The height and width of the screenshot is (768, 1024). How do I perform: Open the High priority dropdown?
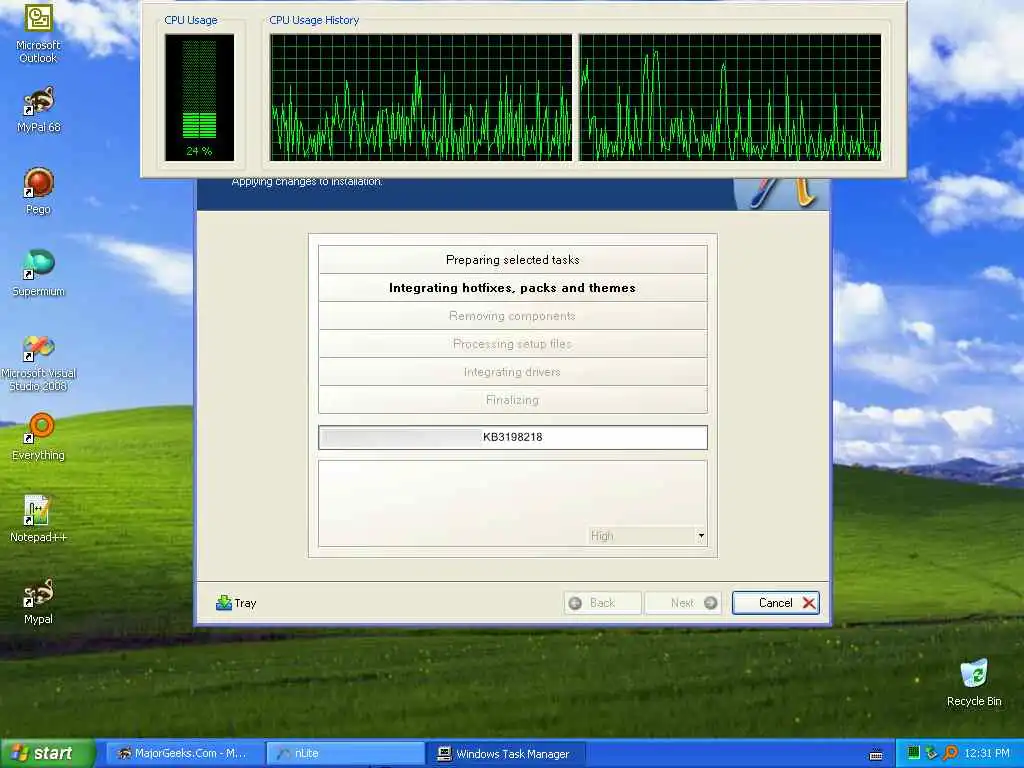[x=647, y=536]
